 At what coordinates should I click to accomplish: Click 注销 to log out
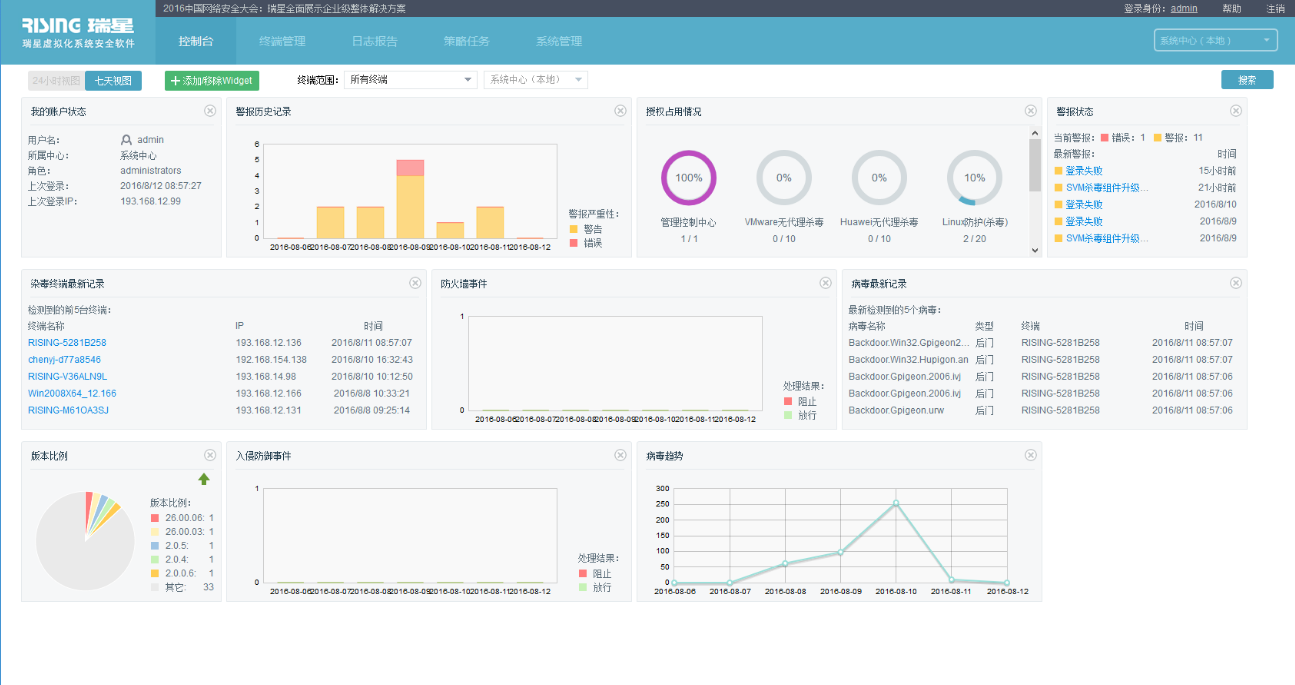1276,8
